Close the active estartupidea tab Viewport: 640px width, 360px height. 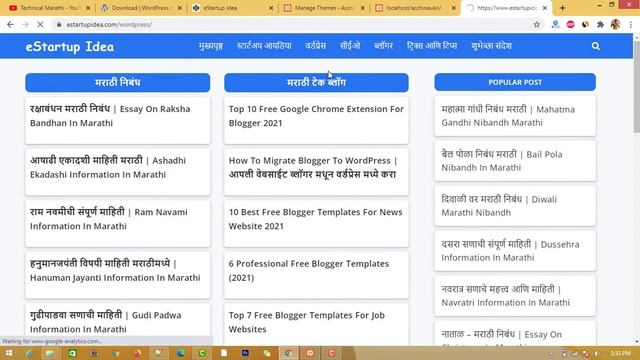pos(544,8)
